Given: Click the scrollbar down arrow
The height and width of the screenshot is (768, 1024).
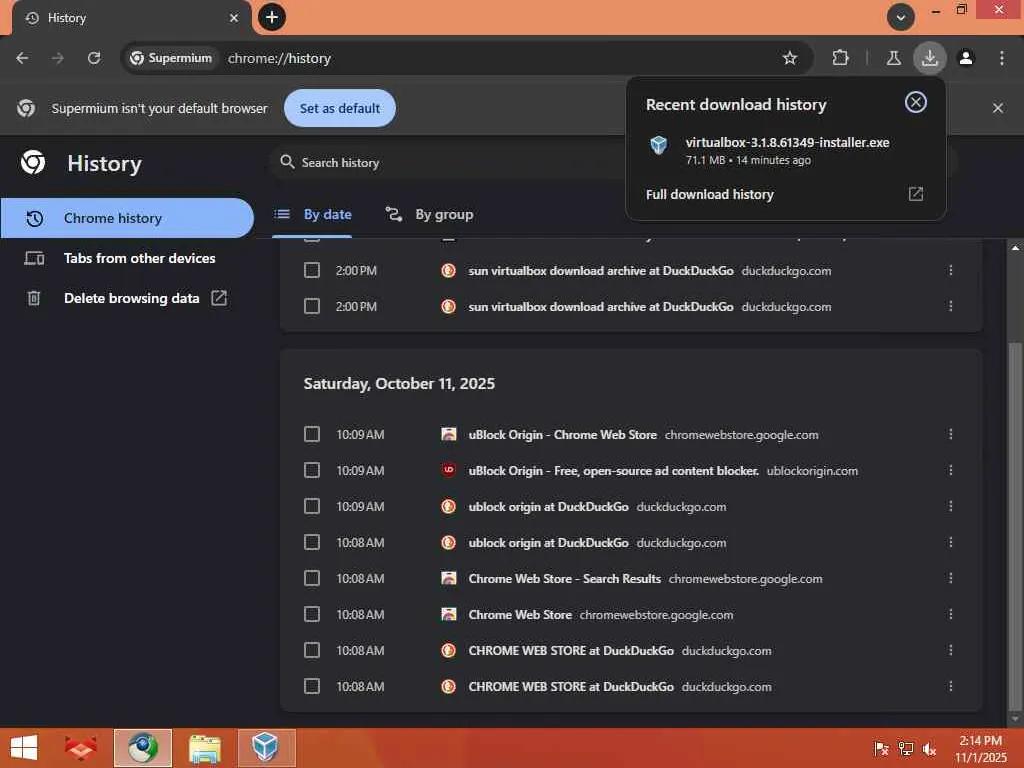Looking at the screenshot, I should (x=1014, y=719).
